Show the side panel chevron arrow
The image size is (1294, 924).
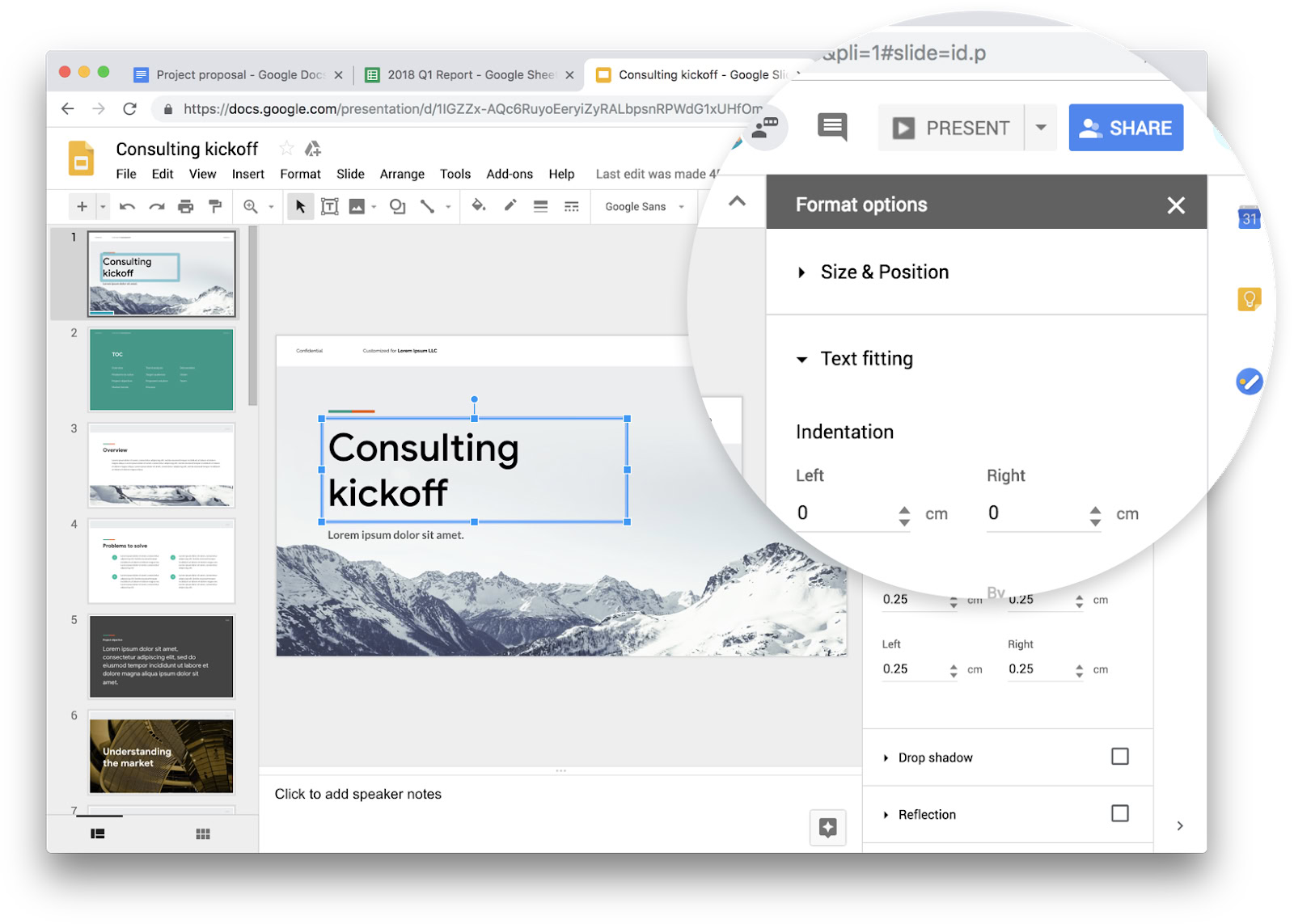click(x=1180, y=825)
